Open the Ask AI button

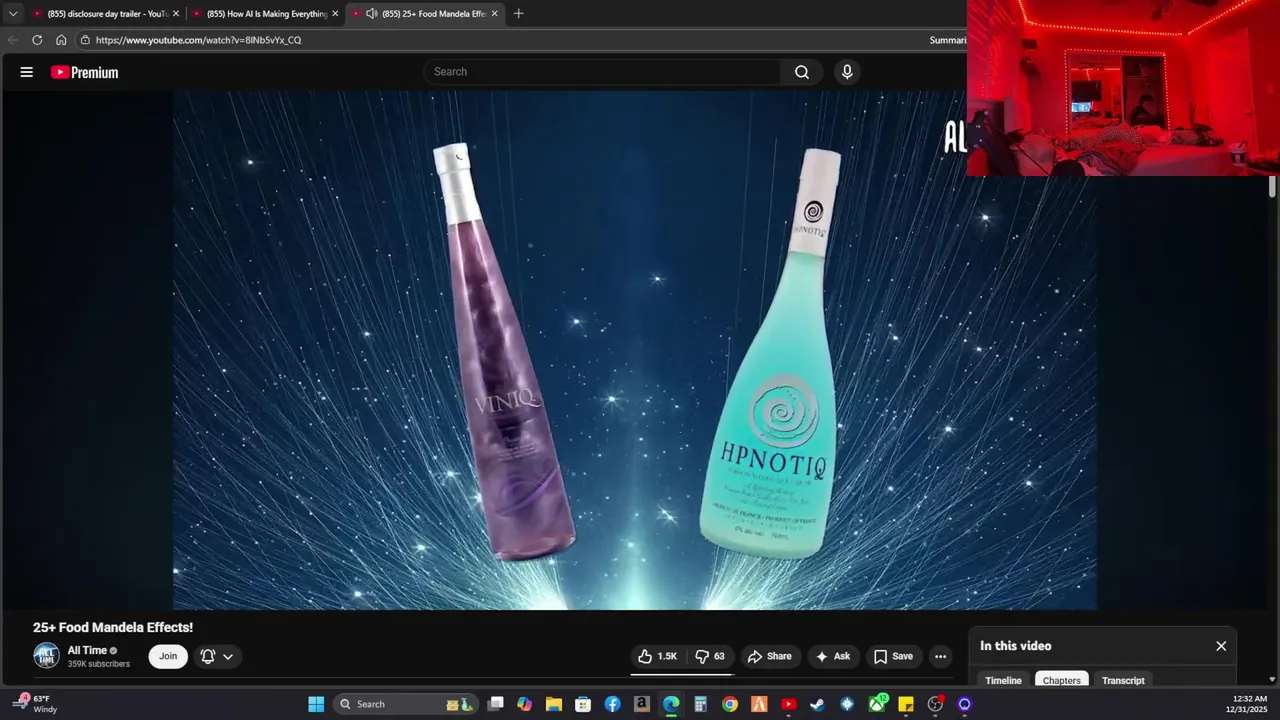(x=833, y=656)
